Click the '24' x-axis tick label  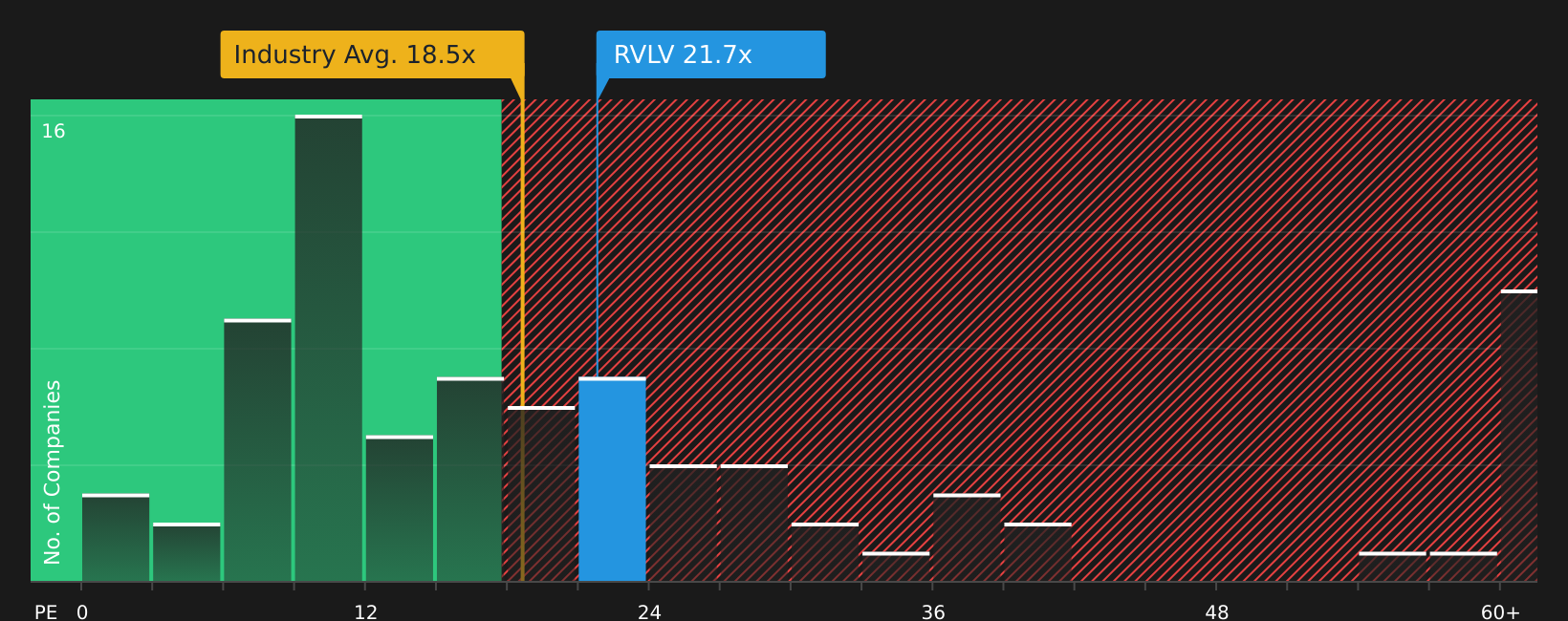[x=649, y=612]
